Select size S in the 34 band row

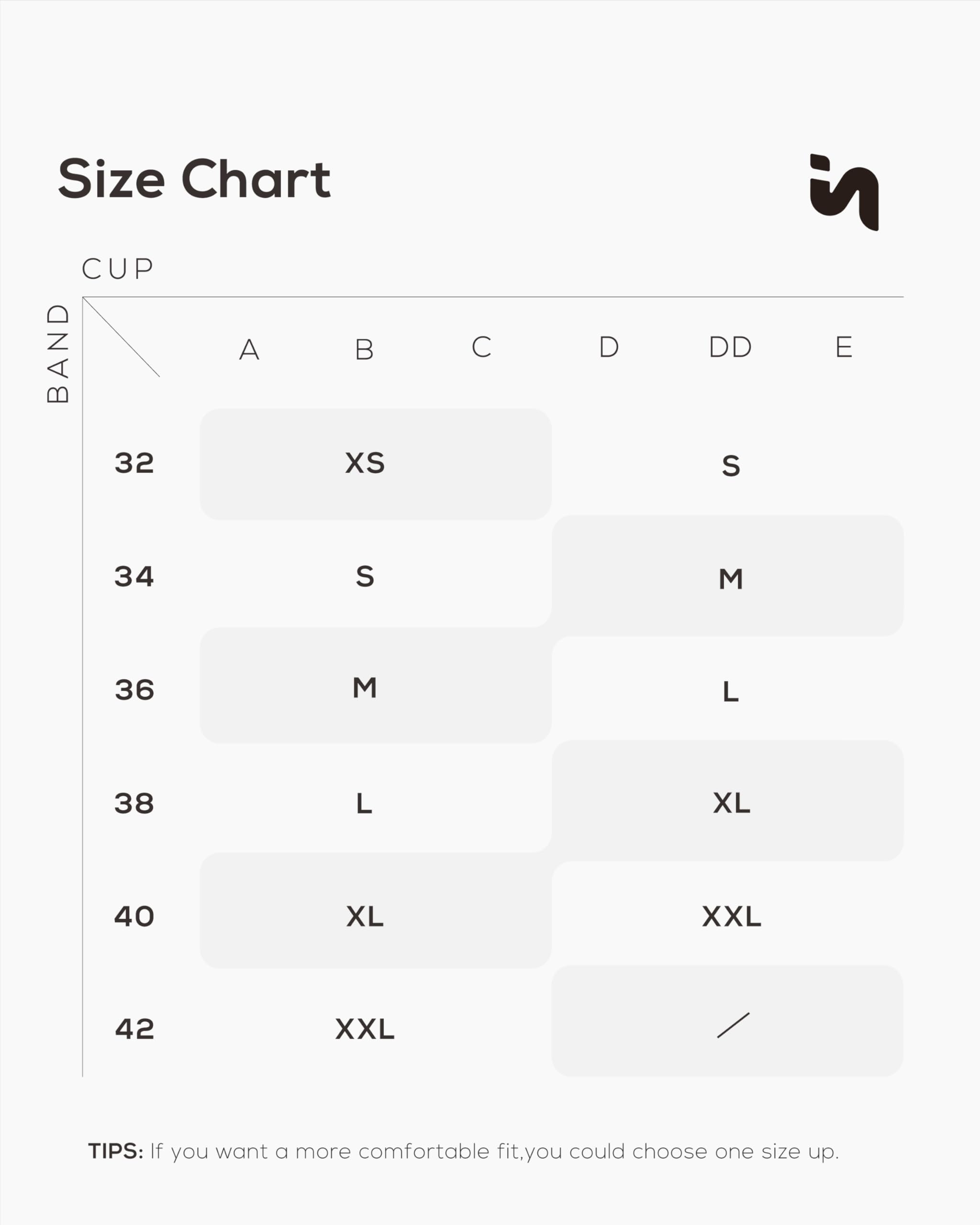[x=365, y=577]
